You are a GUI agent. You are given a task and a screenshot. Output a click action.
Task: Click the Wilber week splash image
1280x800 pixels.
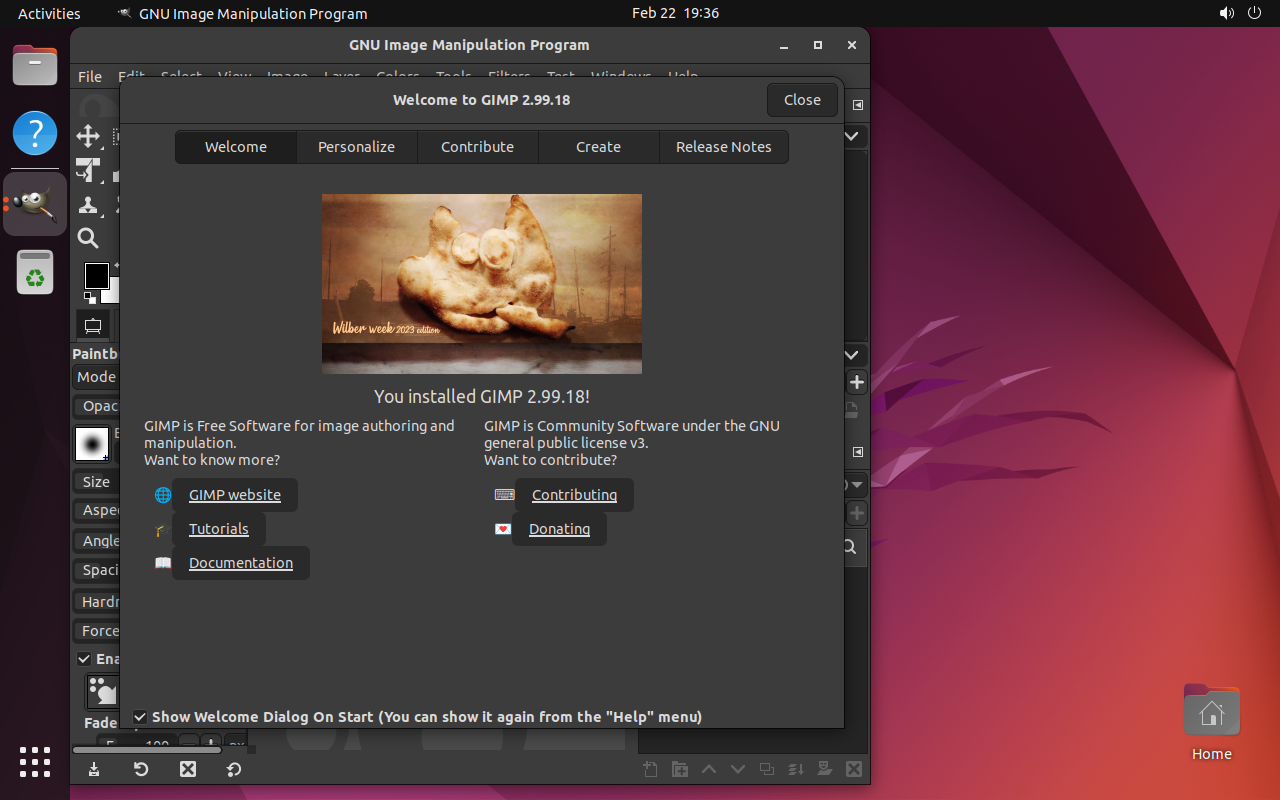click(482, 284)
